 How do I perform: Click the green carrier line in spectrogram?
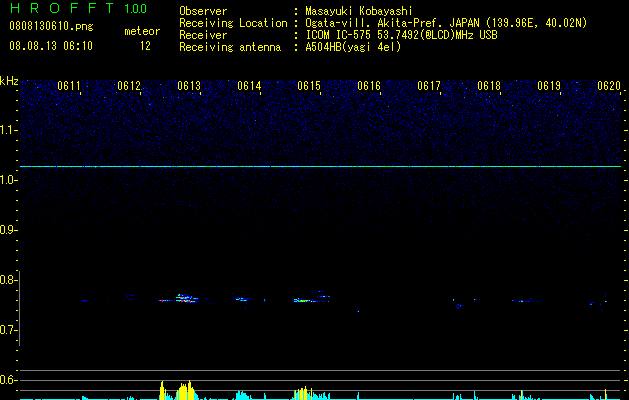click(320, 166)
